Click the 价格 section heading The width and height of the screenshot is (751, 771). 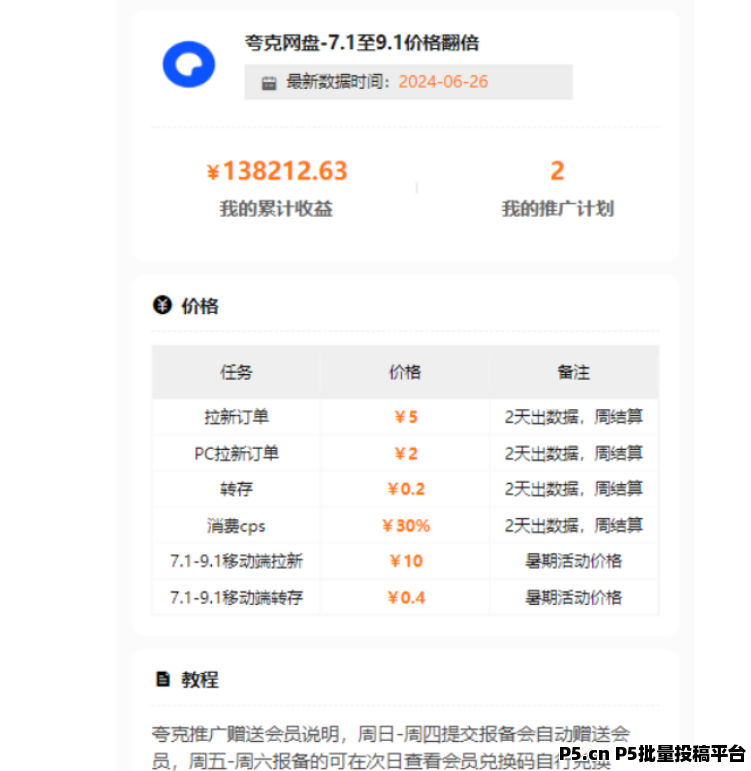pos(200,306)
